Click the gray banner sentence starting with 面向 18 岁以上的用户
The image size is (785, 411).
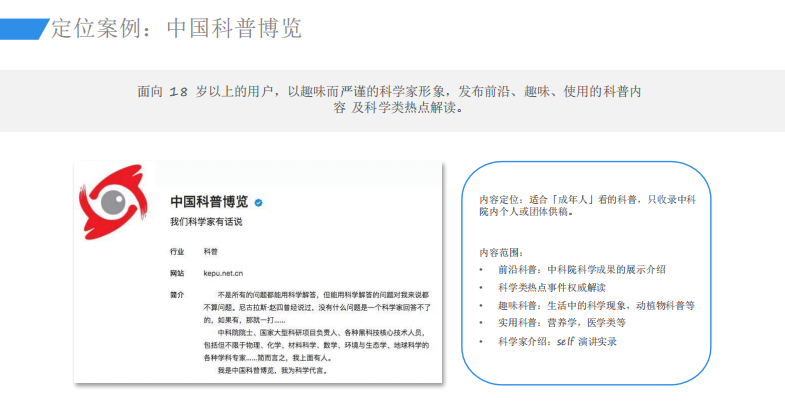389,99
